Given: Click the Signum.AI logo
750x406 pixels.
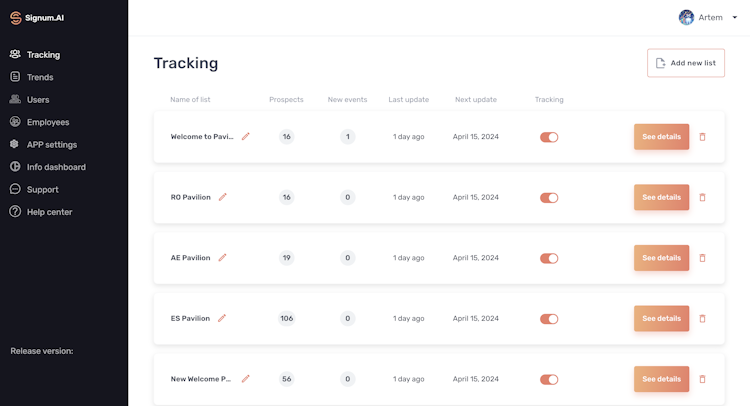Looking at the screenshot, I should (x=38, y=17).
